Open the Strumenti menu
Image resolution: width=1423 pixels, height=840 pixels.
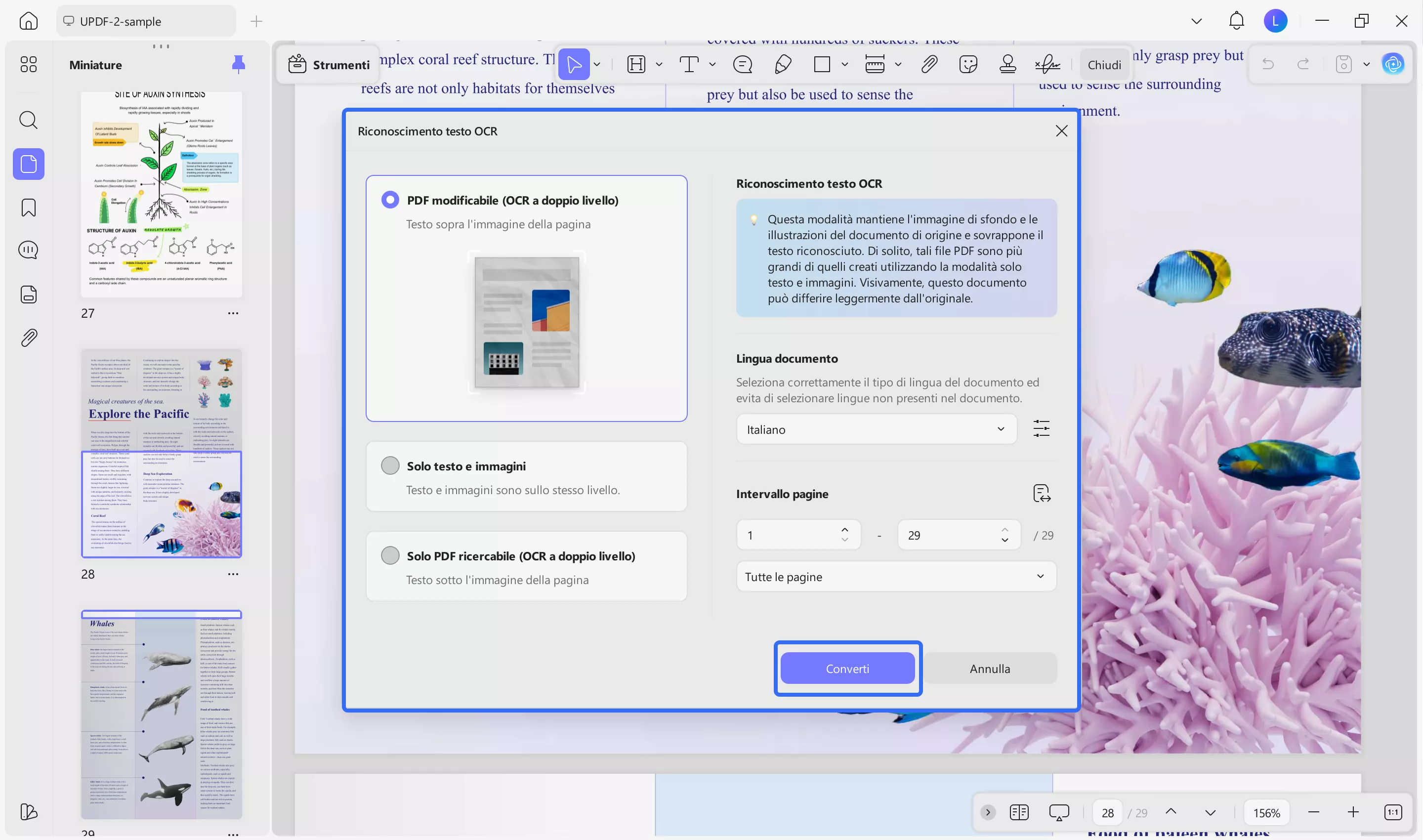330,65
